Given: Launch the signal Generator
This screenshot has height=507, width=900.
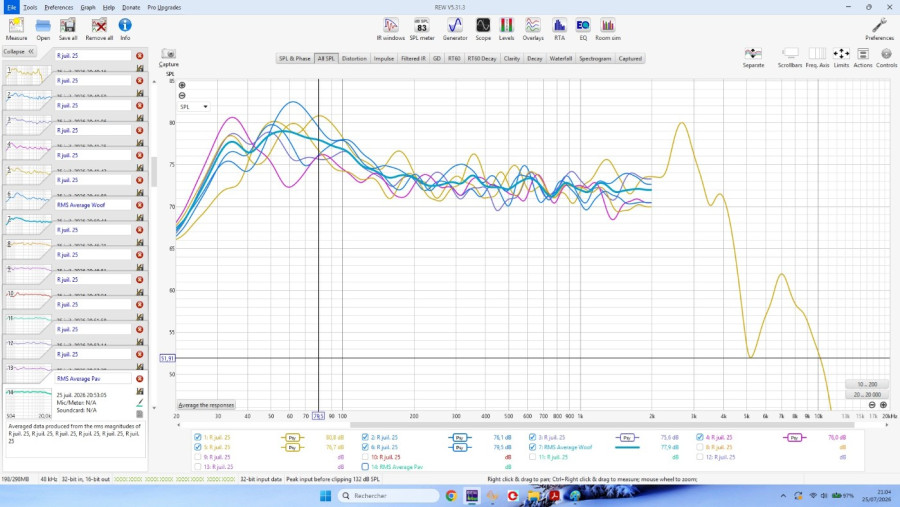Looking at the screenshot, I should coord(455,29).
